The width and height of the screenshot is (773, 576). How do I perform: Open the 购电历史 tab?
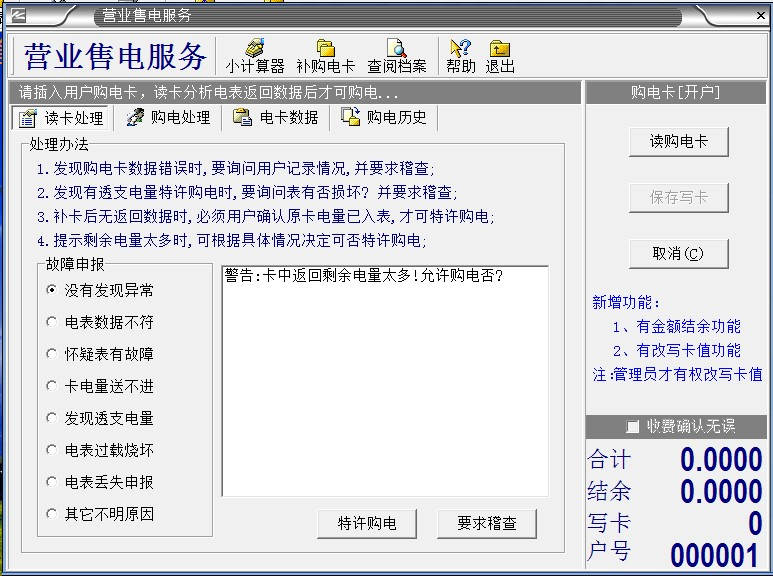(x=384, y=118)
